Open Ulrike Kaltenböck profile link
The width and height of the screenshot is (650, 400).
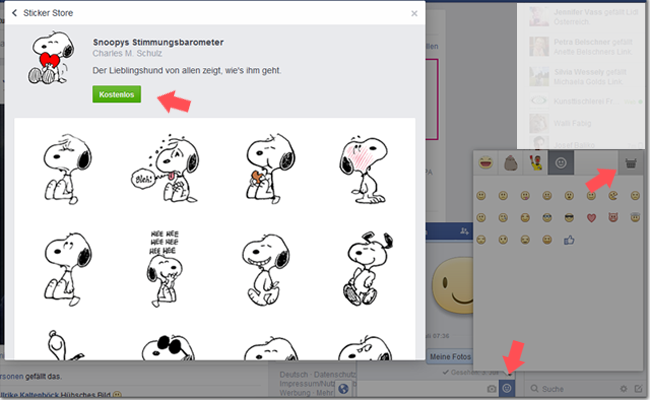[29, 395]
